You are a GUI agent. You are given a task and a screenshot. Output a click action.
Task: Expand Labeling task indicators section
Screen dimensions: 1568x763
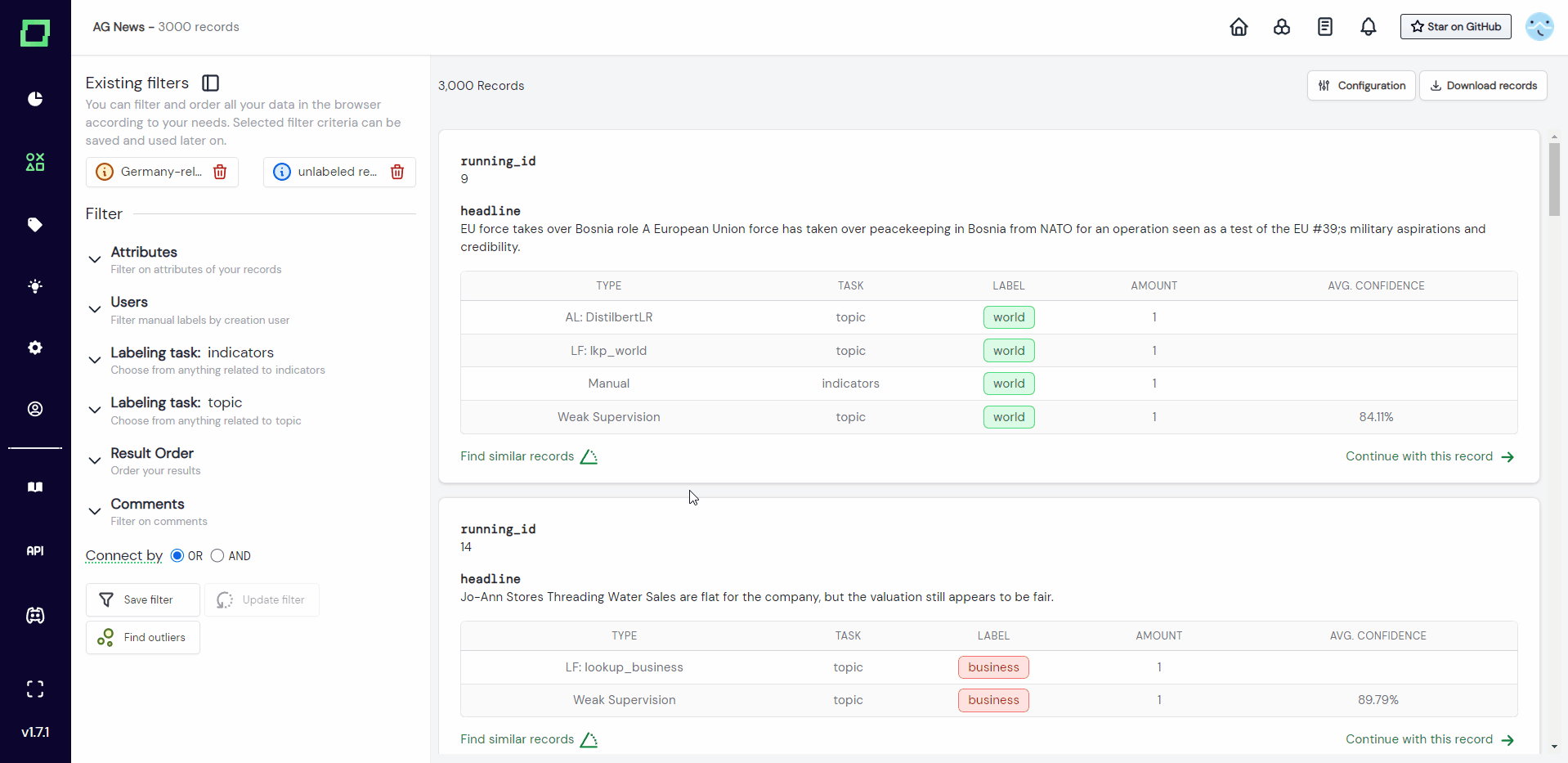point(95,360)
